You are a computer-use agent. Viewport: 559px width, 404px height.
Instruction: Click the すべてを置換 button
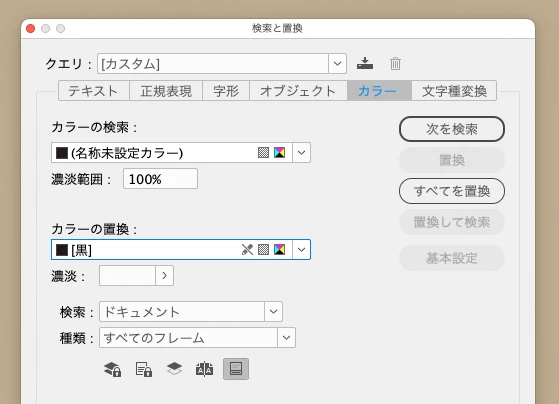click(452, 191)
